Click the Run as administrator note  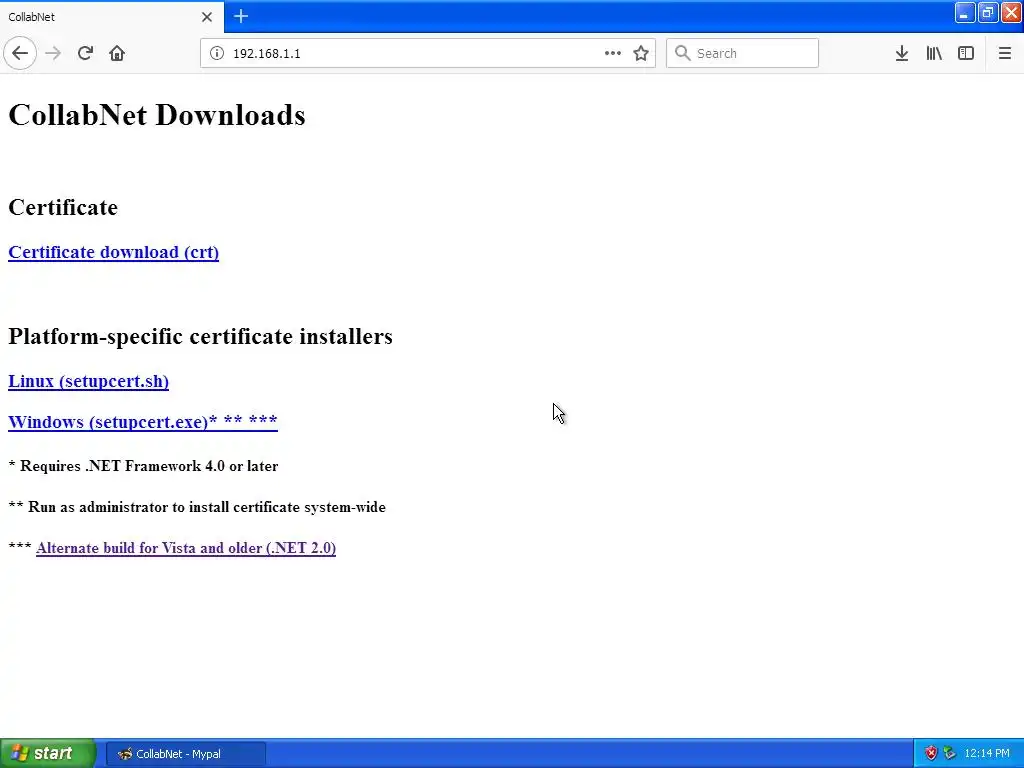[x=197, y=507]
